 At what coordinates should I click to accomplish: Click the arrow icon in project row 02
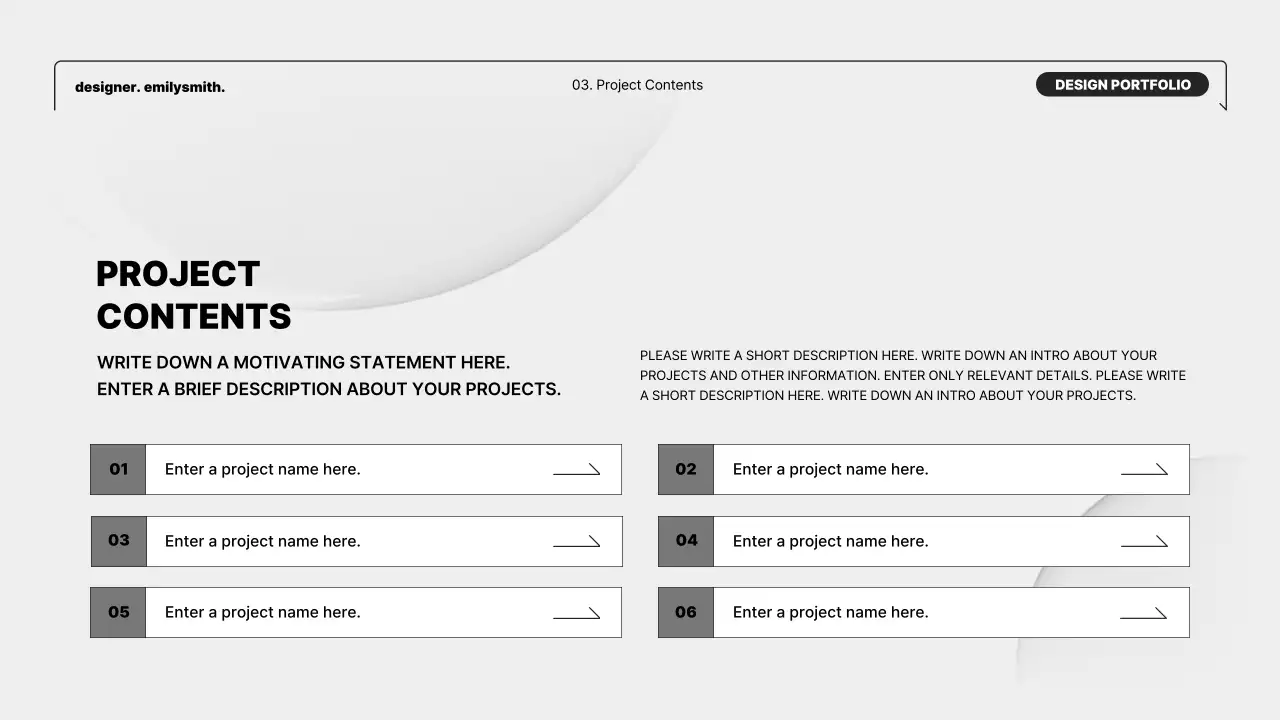click(1144, 469)
